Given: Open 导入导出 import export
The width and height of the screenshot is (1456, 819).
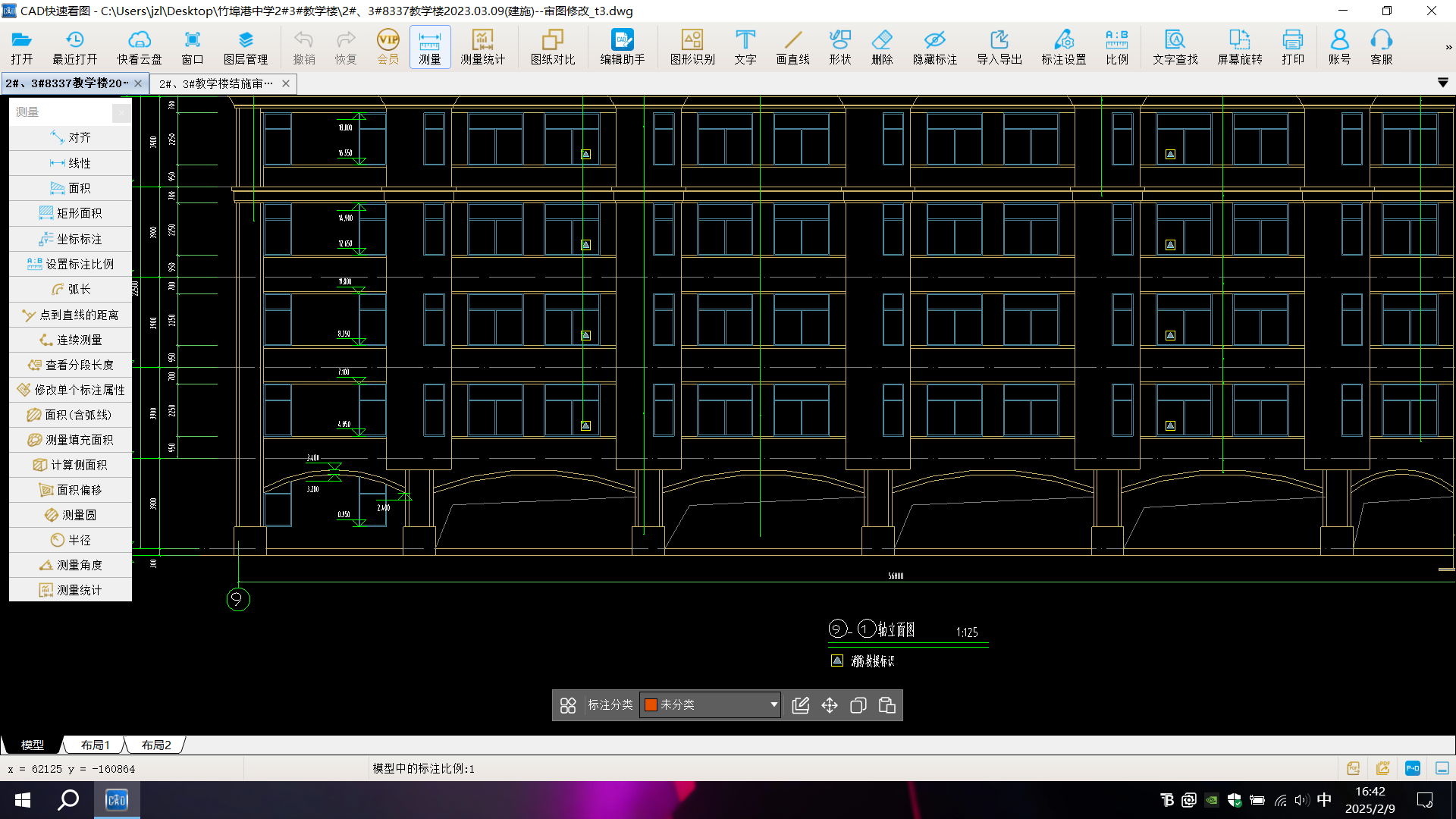Looking at the screenshot, I should [x=999, y=47].
